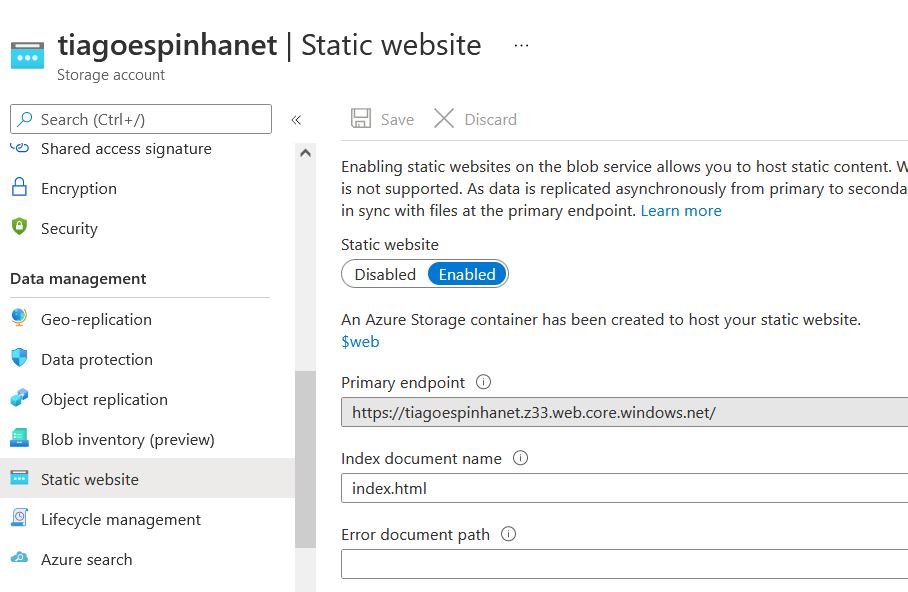Click the Shared access signature link icon
This screenshot has width=908, height=592.
[x=20, y=147]
